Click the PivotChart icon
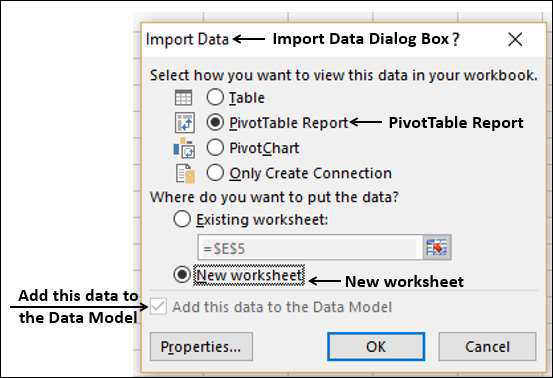 184,148
